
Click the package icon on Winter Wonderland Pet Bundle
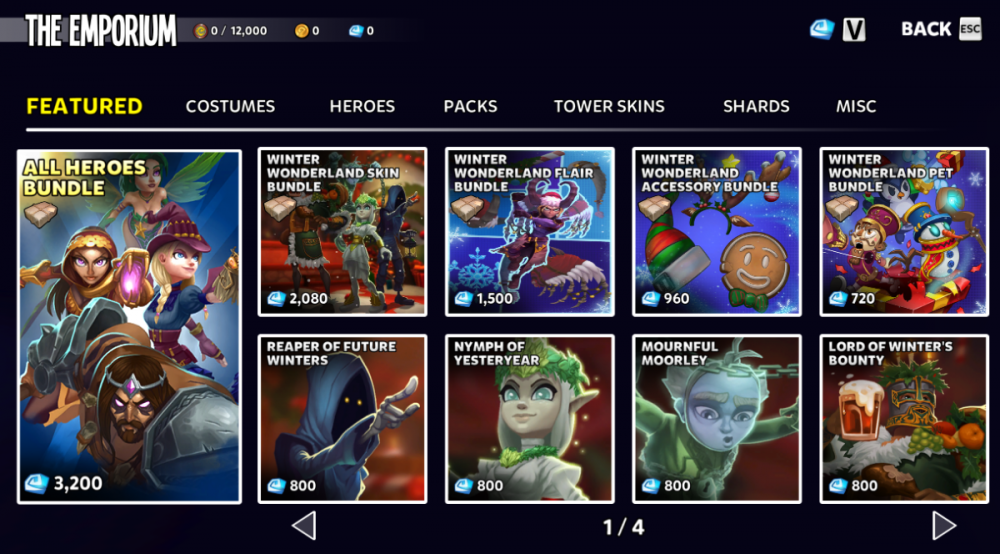tap(841, 207)
